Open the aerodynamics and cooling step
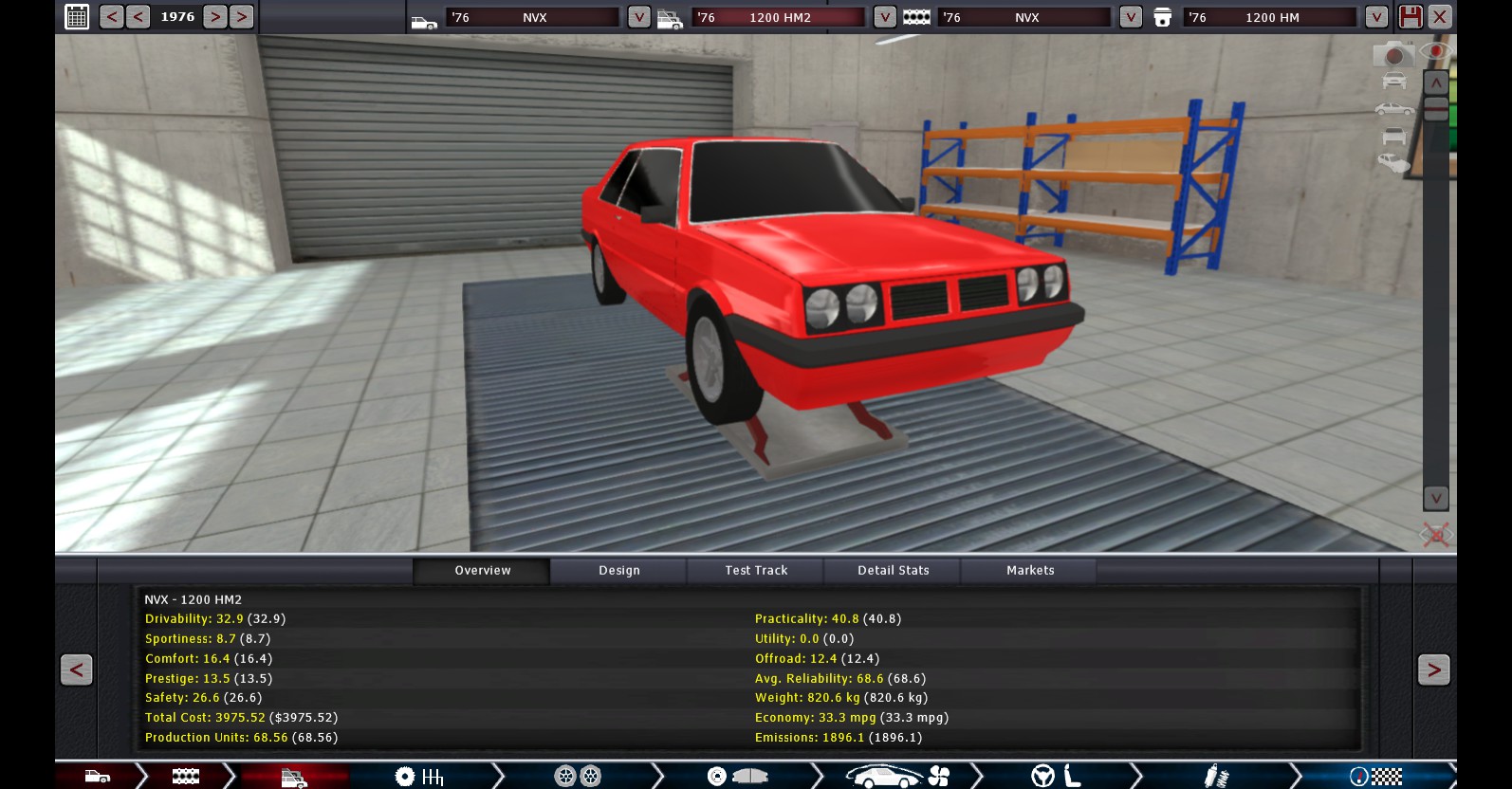Screen dimensions: 1512x789 tap(896, 777)
